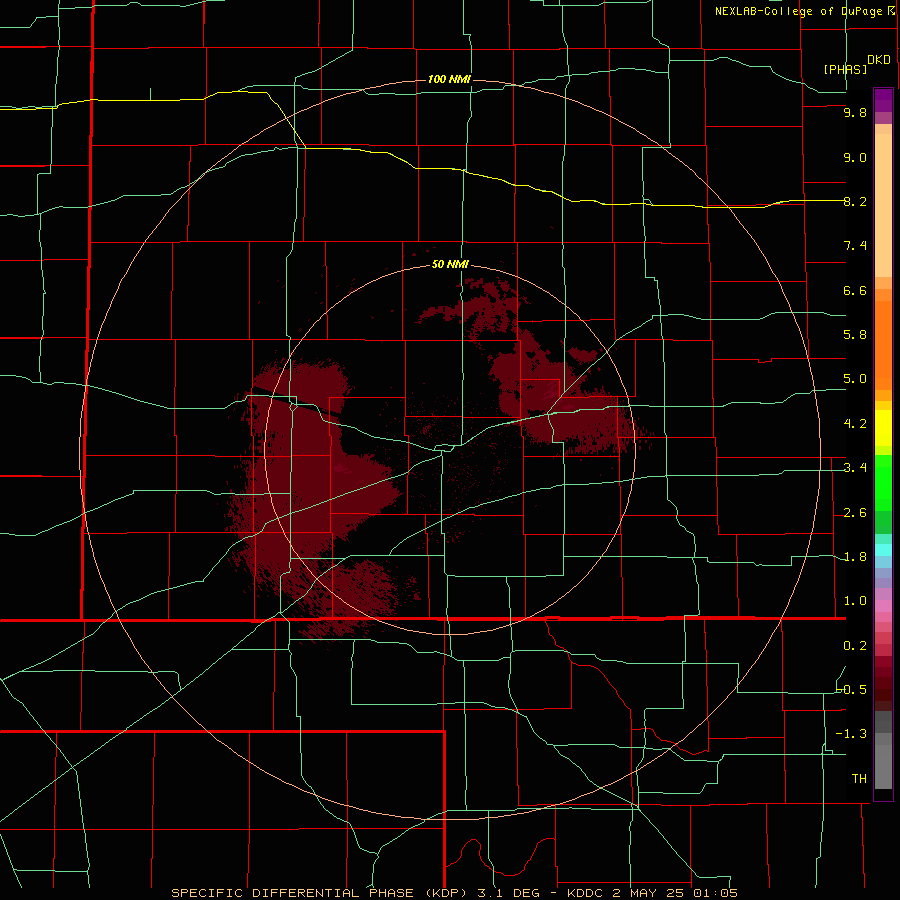
Task: Click the -1.3 scale value
Action: pyautogui.click(x=852, y=734)
